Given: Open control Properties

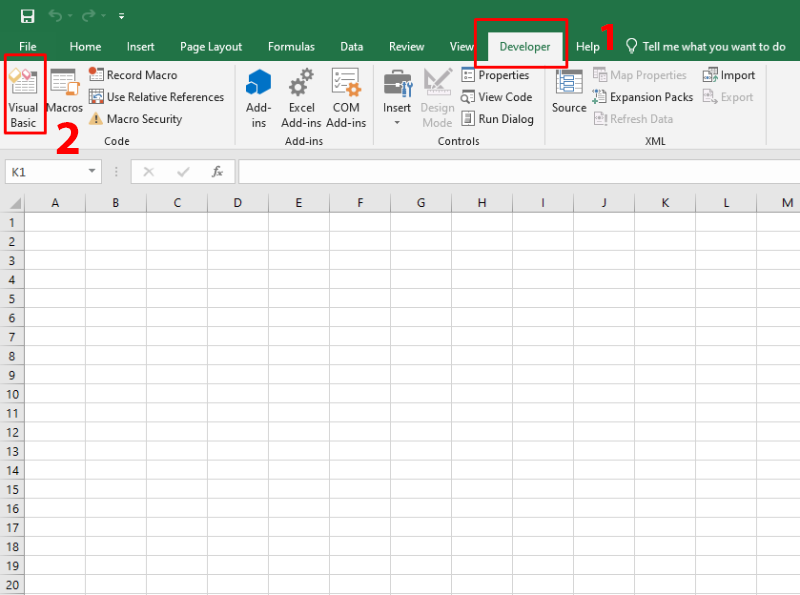Looking at the screenshot, I should (495, 75).
